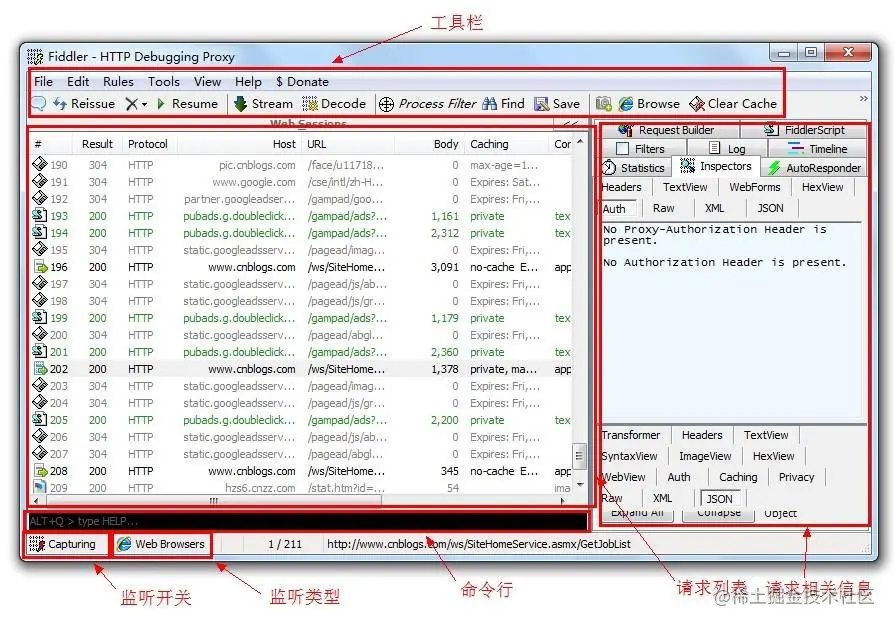Switch to the Request Builder tab
The width and height of the screenshot is (894, 626).
[x=666, y=130]
